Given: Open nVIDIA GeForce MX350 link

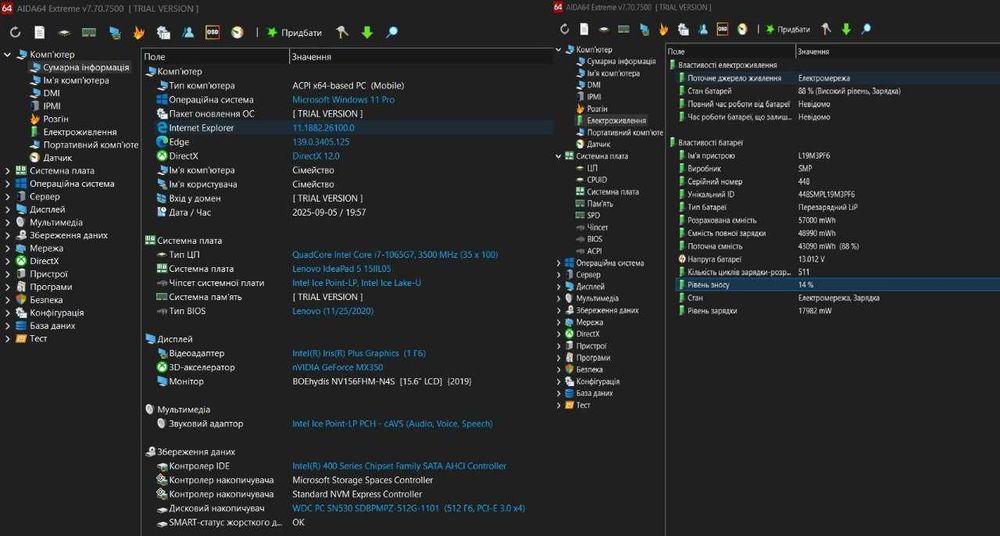Looking at the screenshot, I should point(337,368).
